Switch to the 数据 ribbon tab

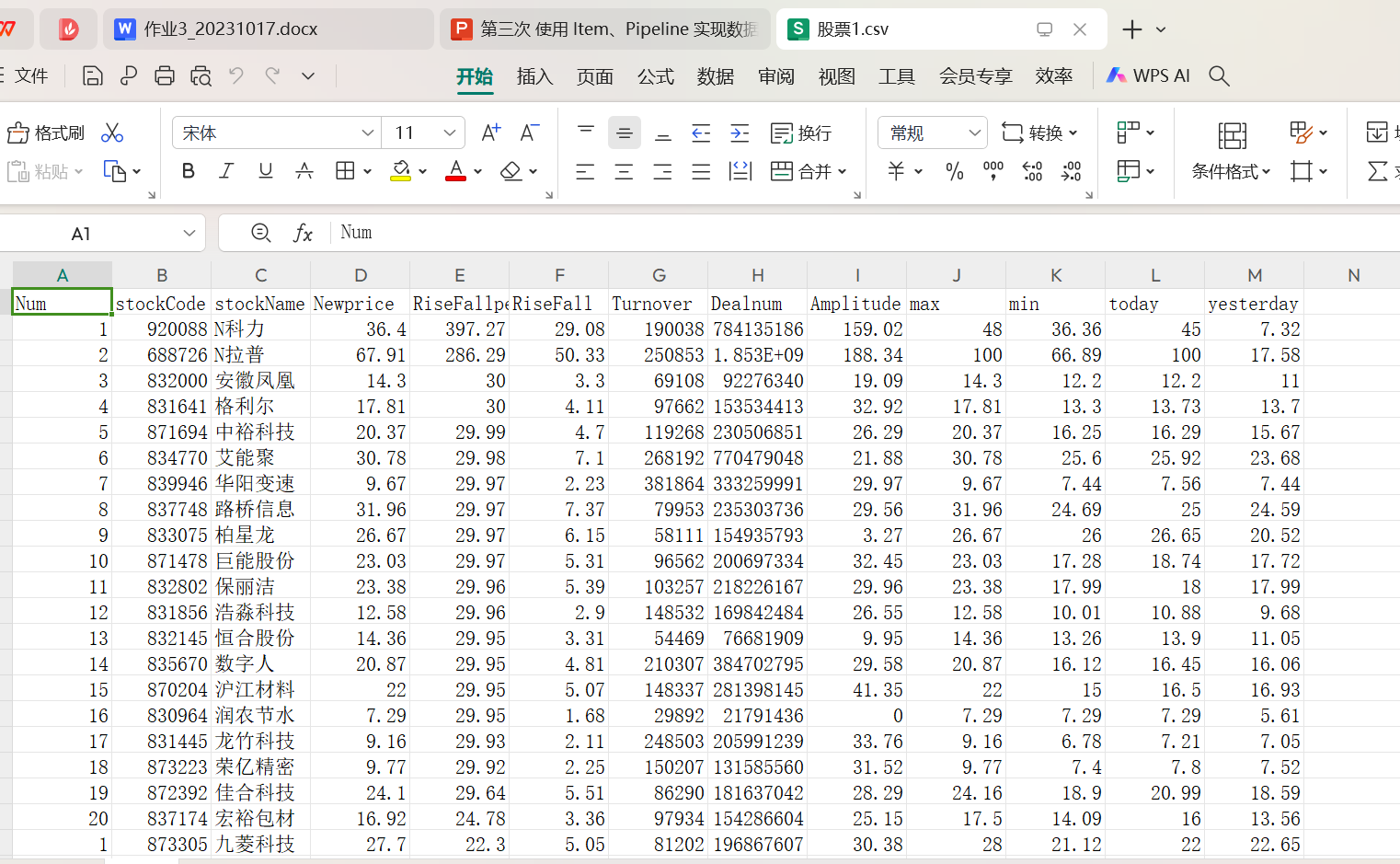click(x=716, y=76)
